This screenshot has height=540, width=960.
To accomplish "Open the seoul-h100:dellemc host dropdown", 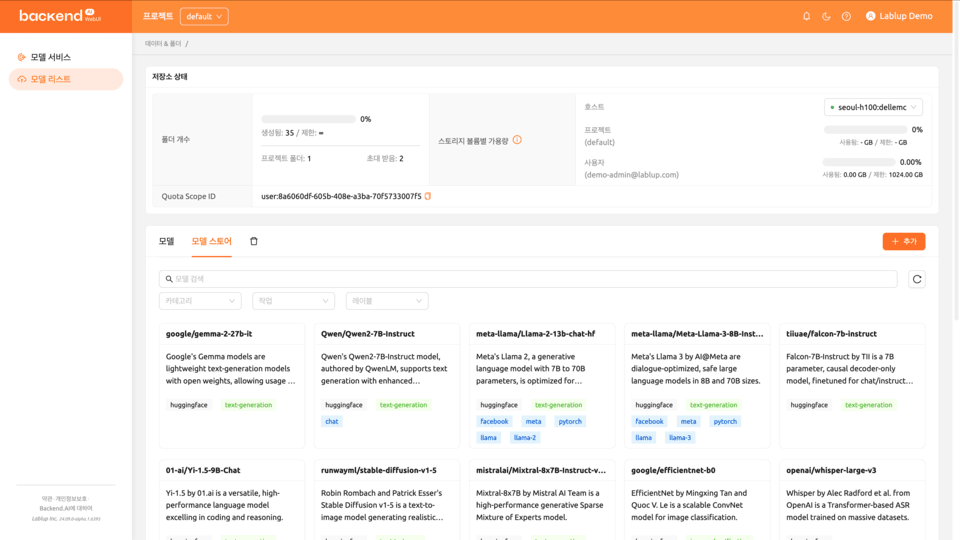I will (x=873, y=107).
